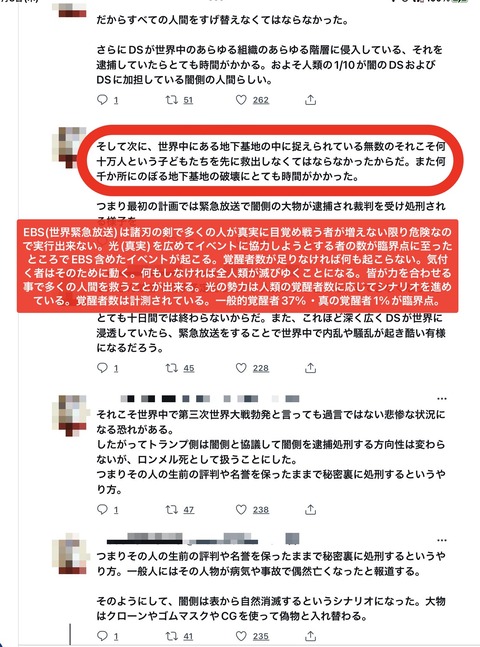Viewport: 480px width, 647px height.
Task: Retweet the post showing 51 retweets
Action: (x=172, y=100)
